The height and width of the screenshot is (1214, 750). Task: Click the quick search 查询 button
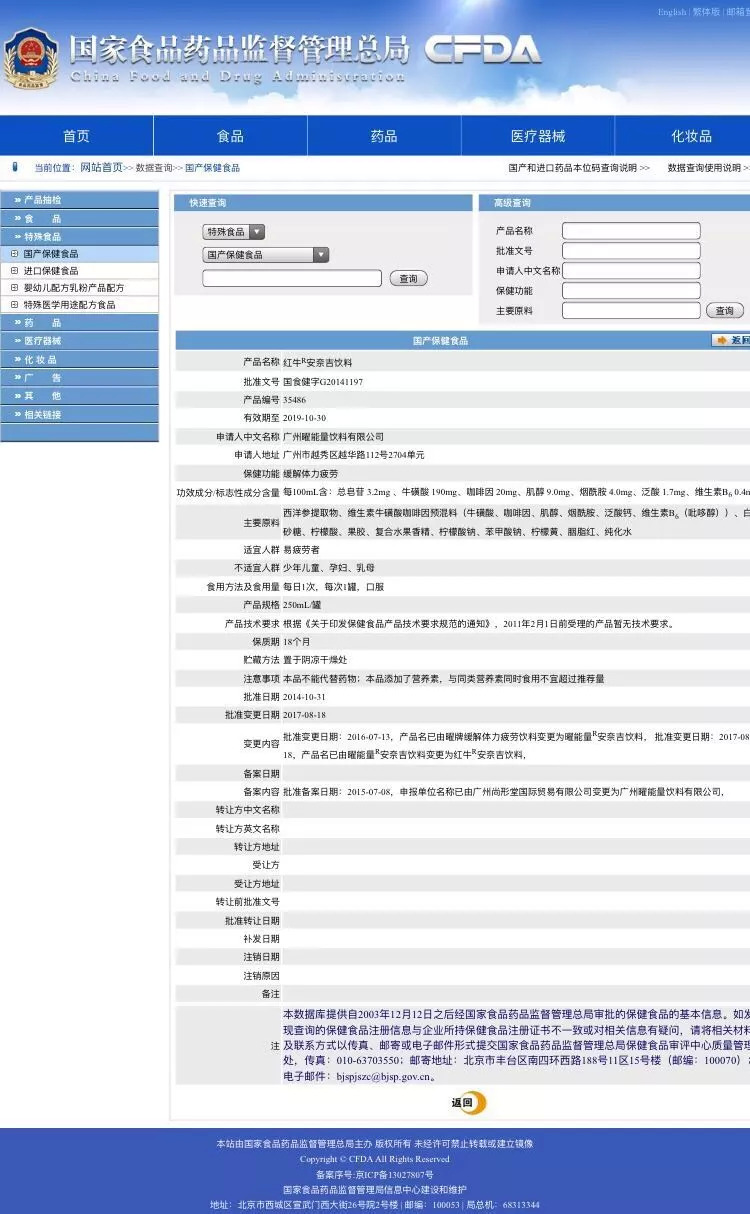(x=408, y=279)
